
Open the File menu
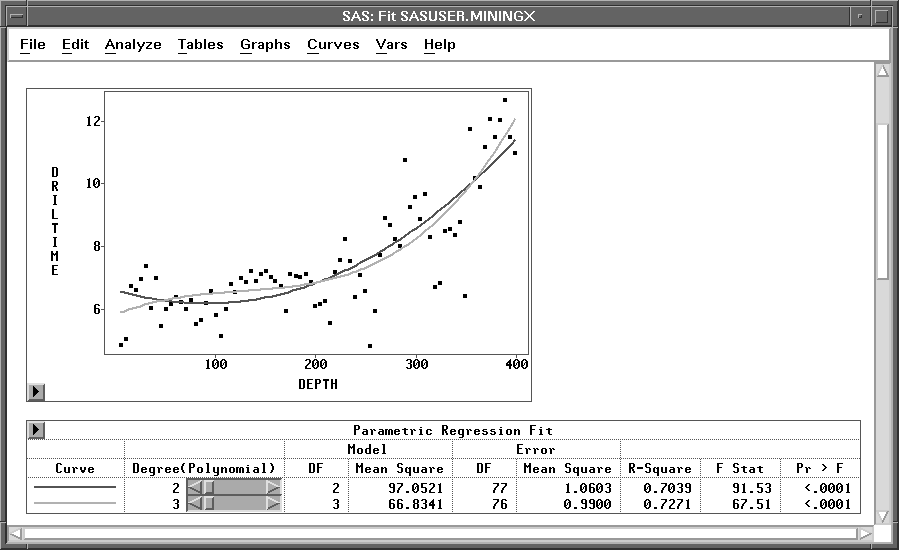click(32, 44)
